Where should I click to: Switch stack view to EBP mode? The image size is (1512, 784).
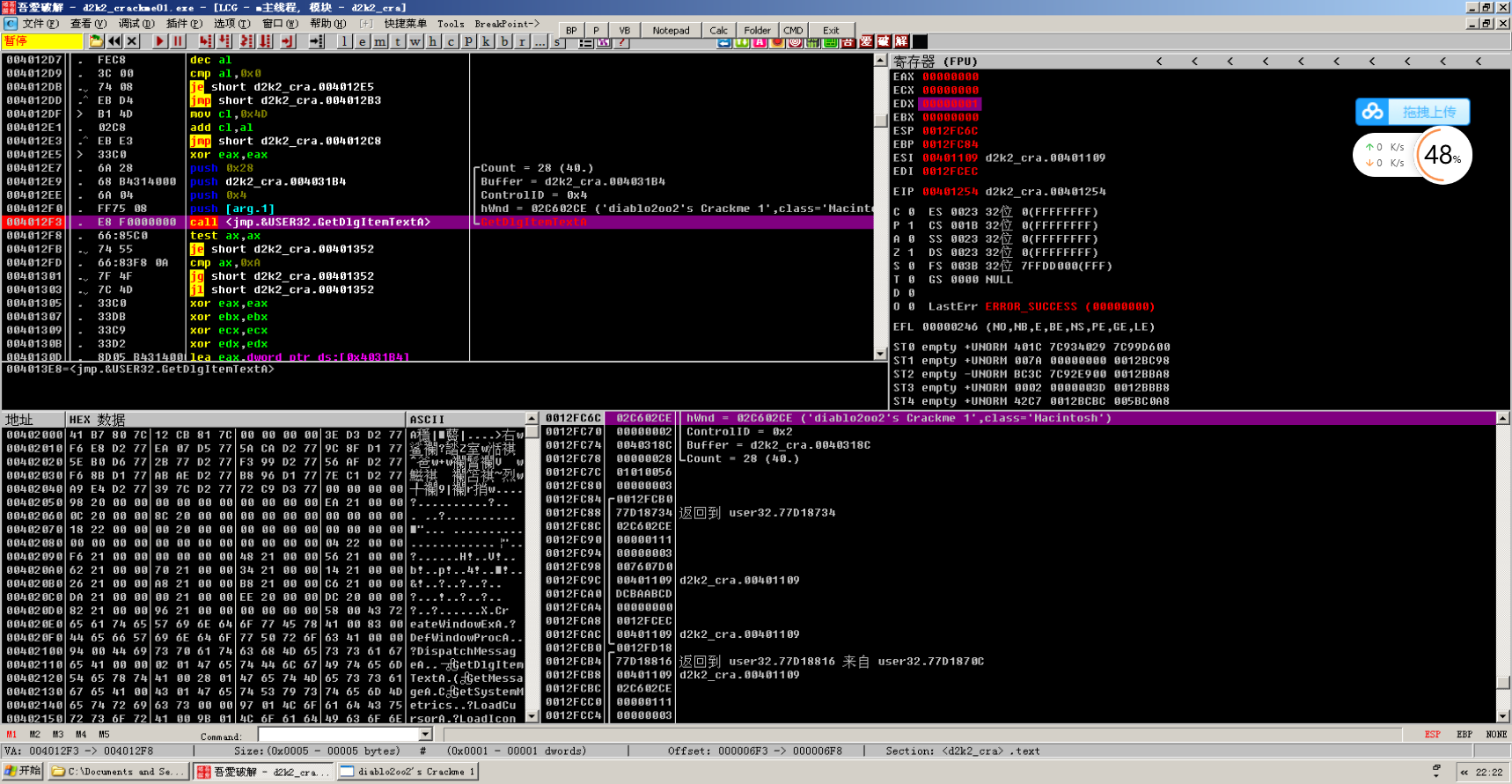click(x=1464, y=734)
